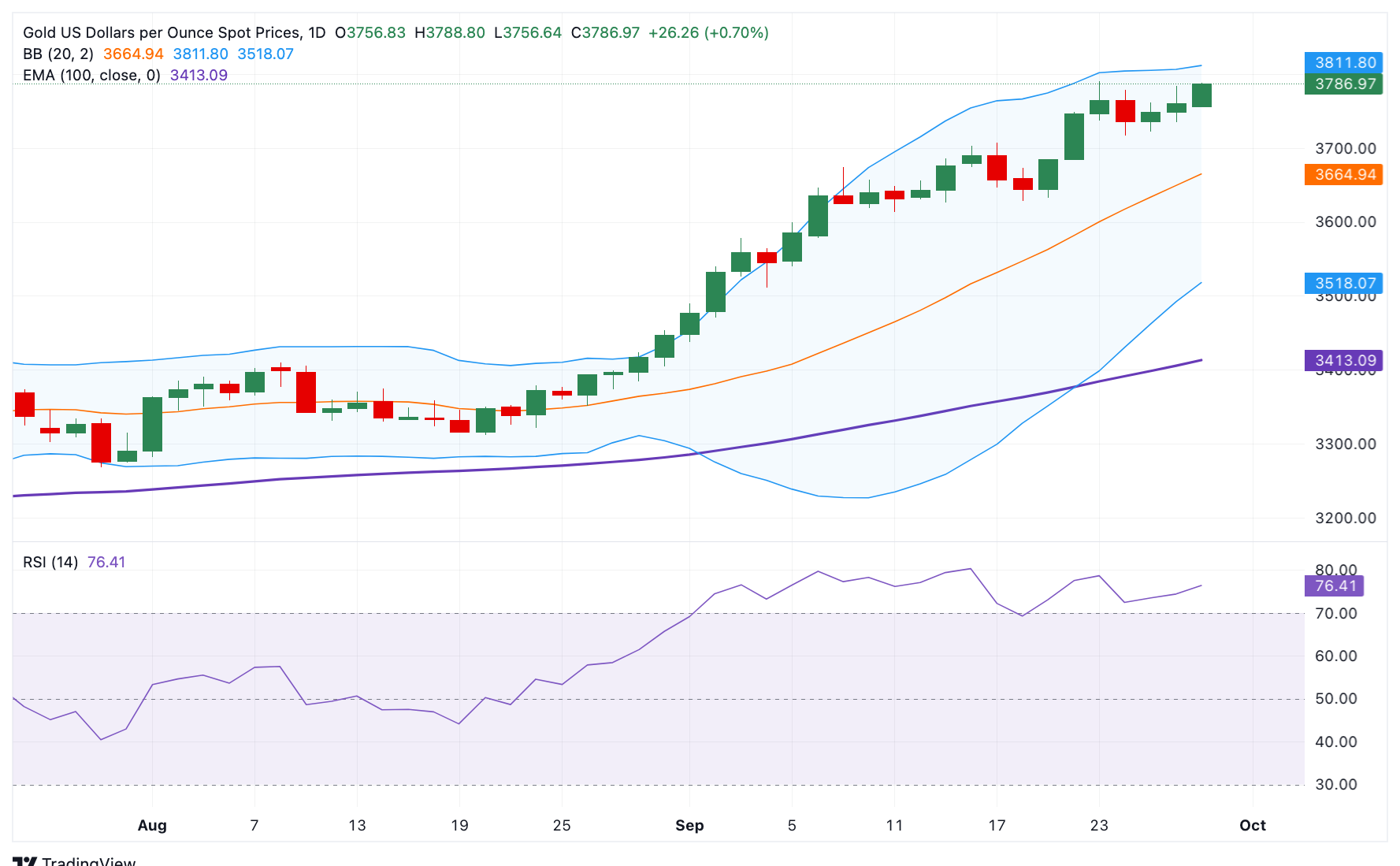Click the blue 3811.80 upper band price tag

(x=1343, y=62)
